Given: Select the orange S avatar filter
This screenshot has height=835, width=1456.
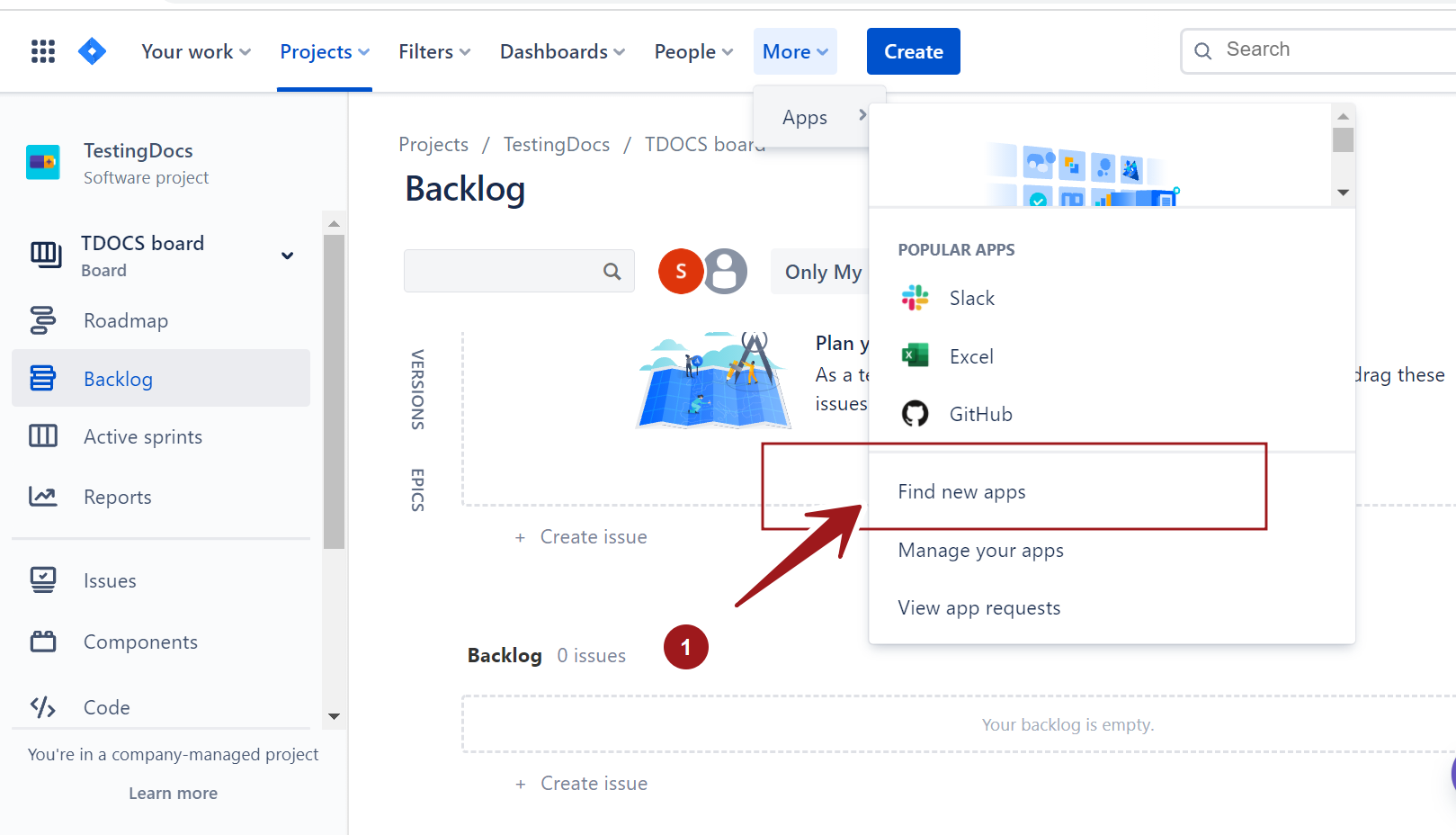Looking at the screenshot, I should tap(681, 271).
